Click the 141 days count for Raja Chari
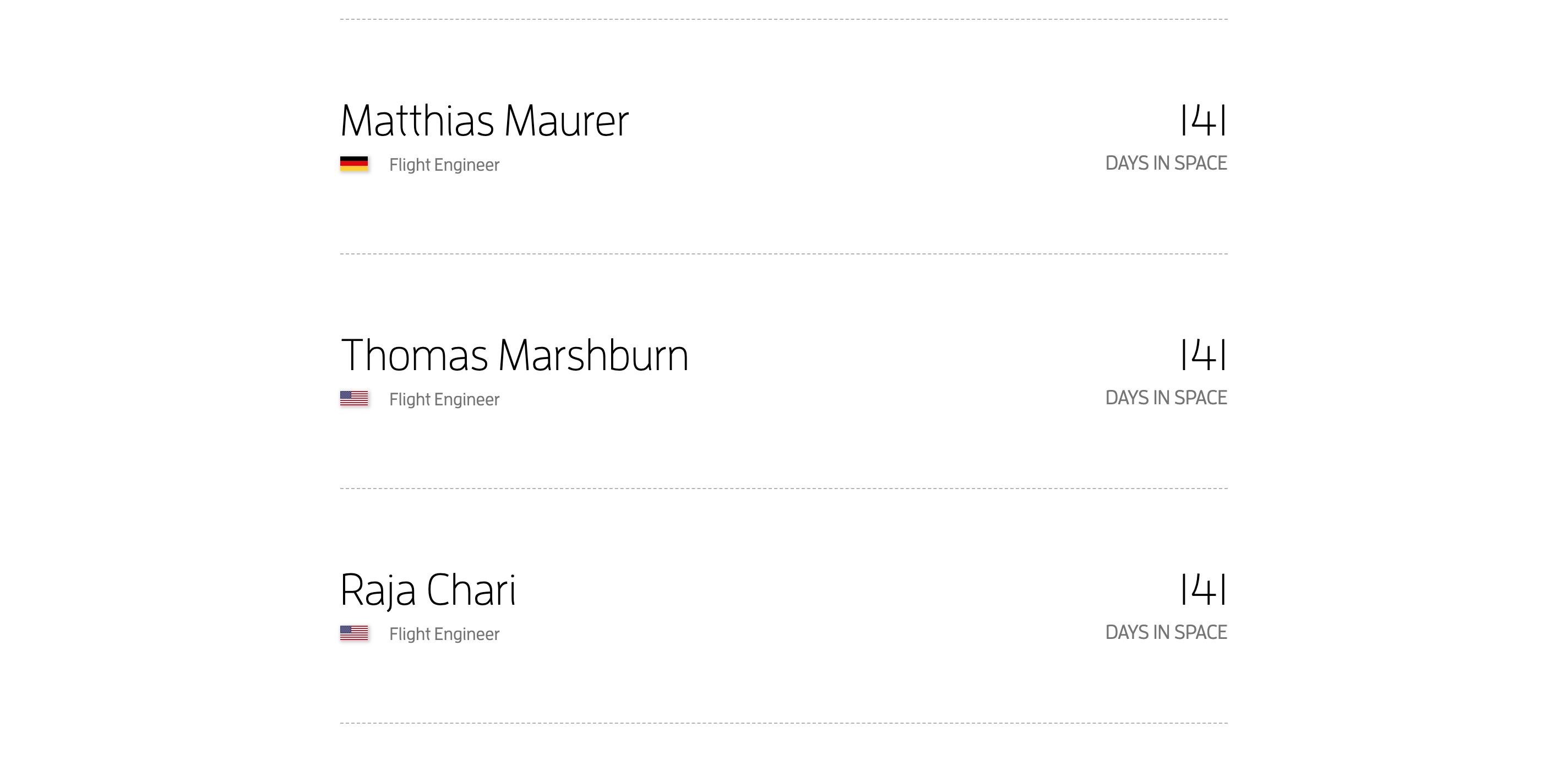 (1203, 589)
